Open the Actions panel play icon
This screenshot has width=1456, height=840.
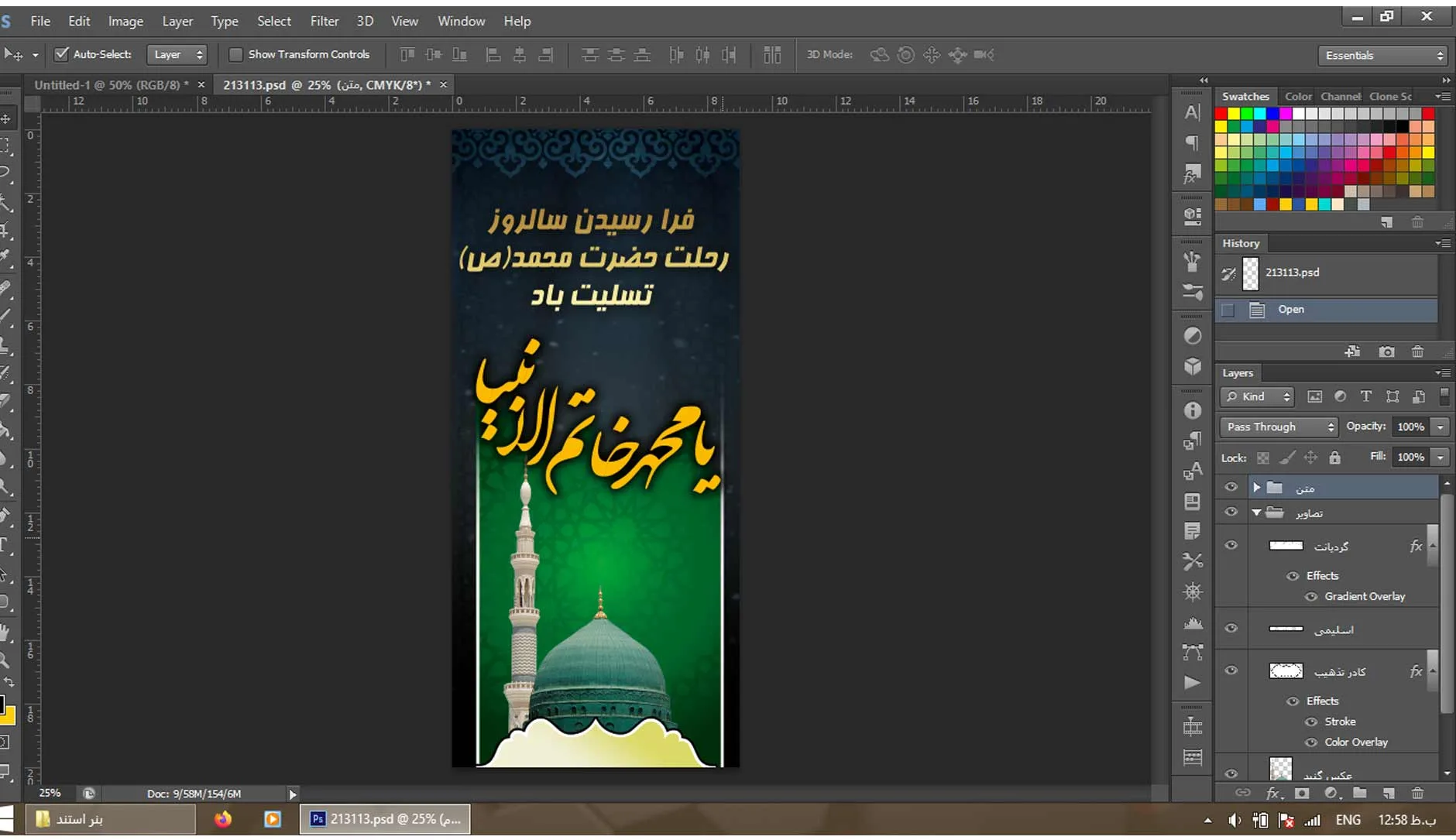click(1193, 682)
